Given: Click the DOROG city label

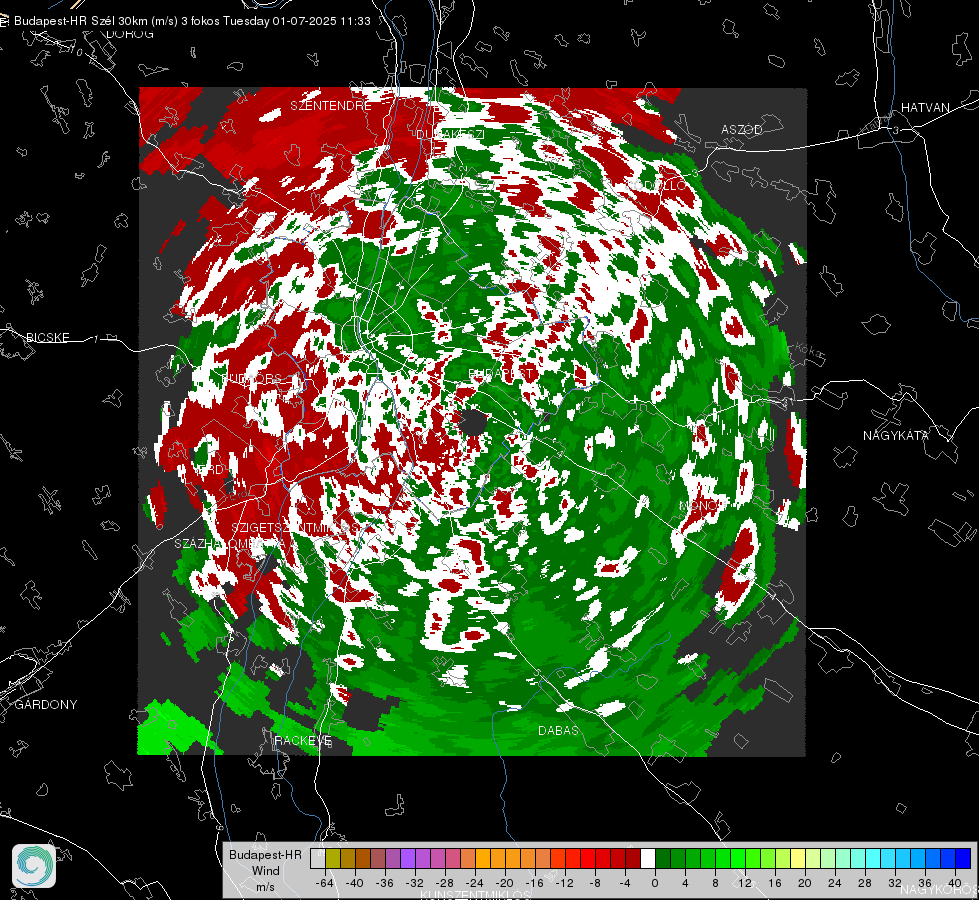Looking at the screenshot, I should pyautogui.click(x=129, y=34).
